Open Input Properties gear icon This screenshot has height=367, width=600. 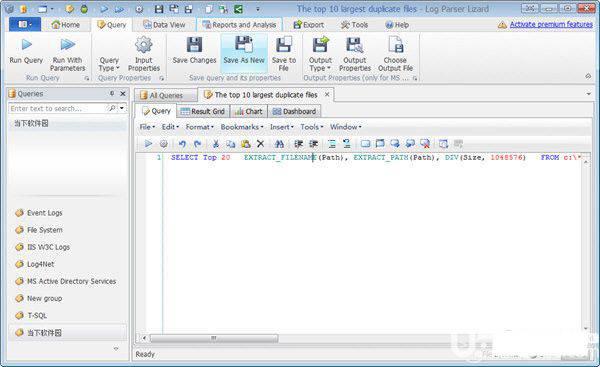[144, 45]
